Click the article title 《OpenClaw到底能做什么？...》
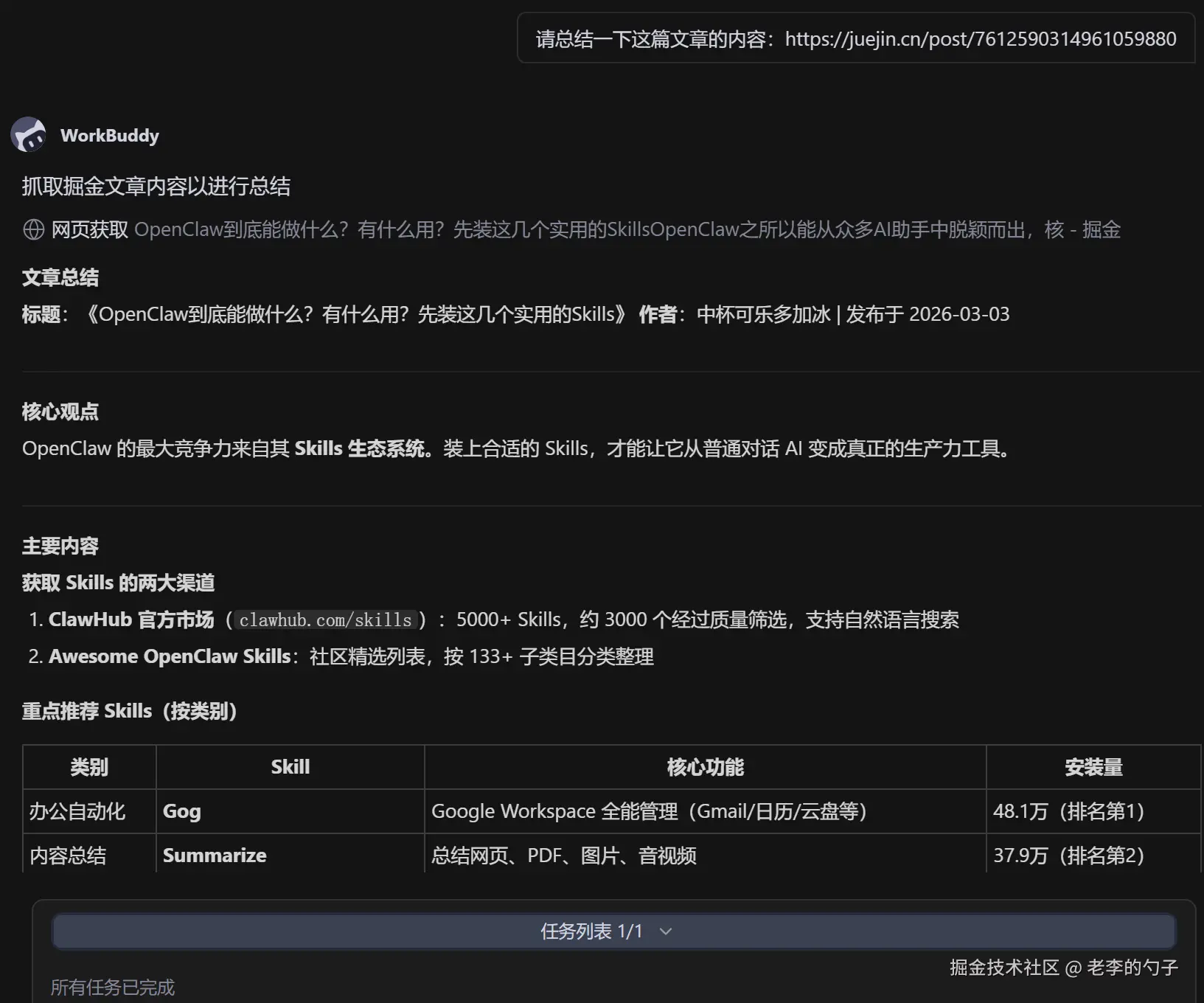Image resolution: width=1204 pixels, height=1003 pixels. 355,314
